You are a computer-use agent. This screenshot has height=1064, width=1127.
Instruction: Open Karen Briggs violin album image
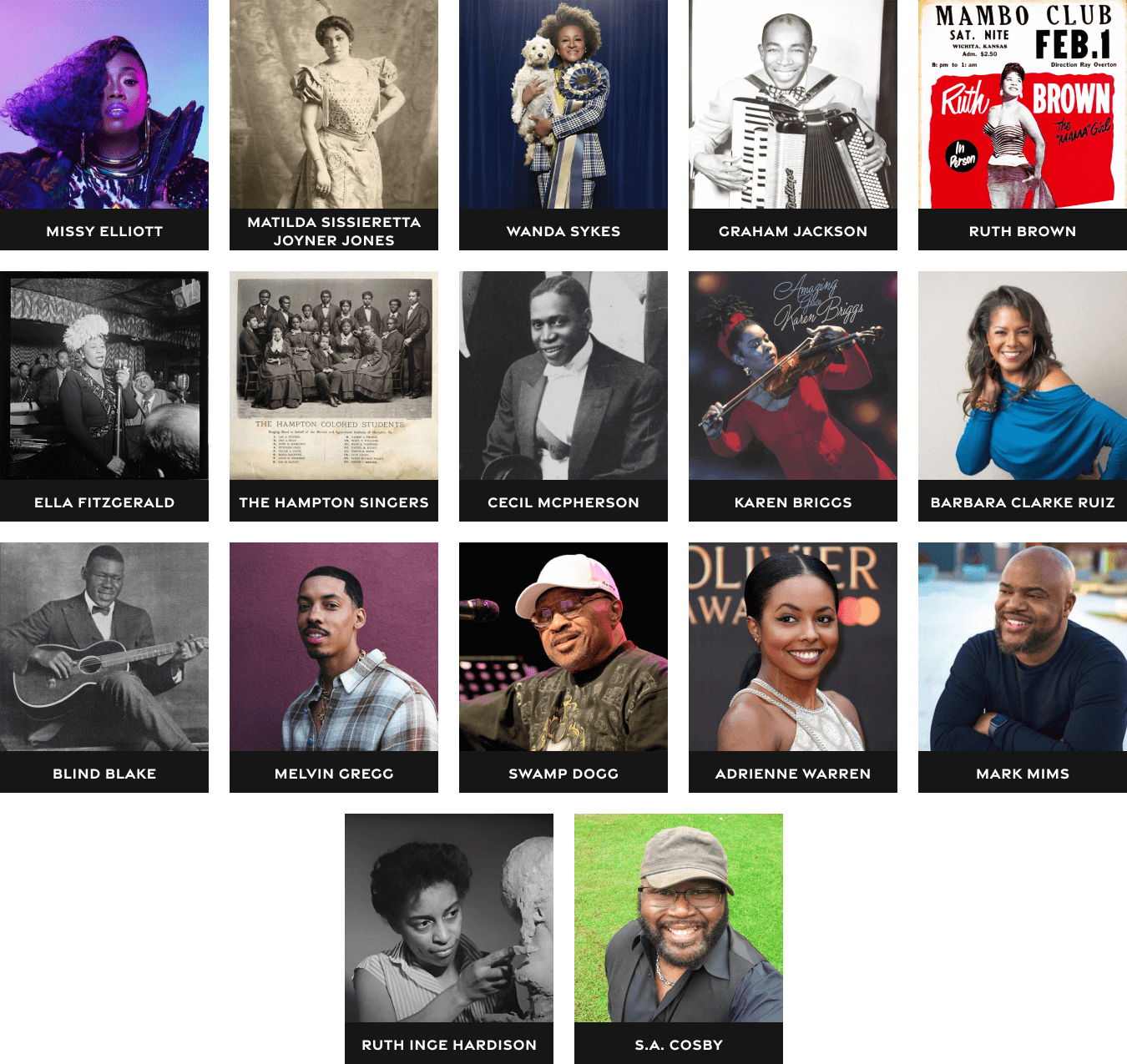[x=793, y=376]
